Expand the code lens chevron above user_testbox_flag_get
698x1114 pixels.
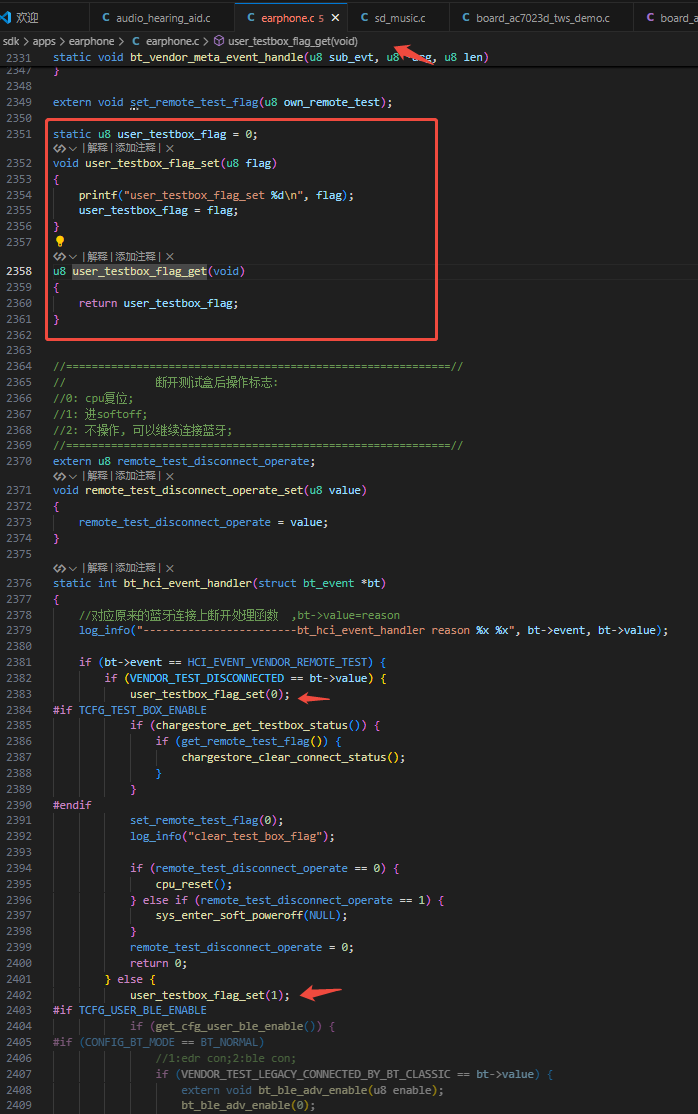point(73,256)
